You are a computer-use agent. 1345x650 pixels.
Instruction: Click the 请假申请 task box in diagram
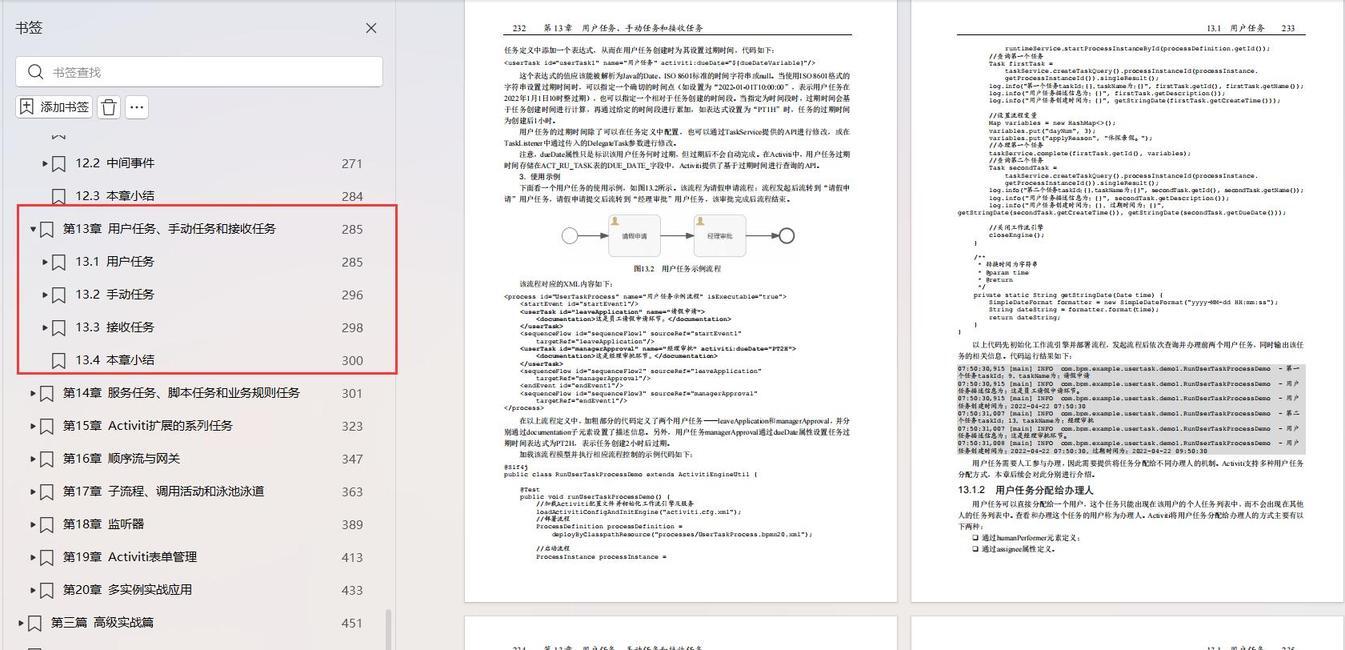coord(635,236)
